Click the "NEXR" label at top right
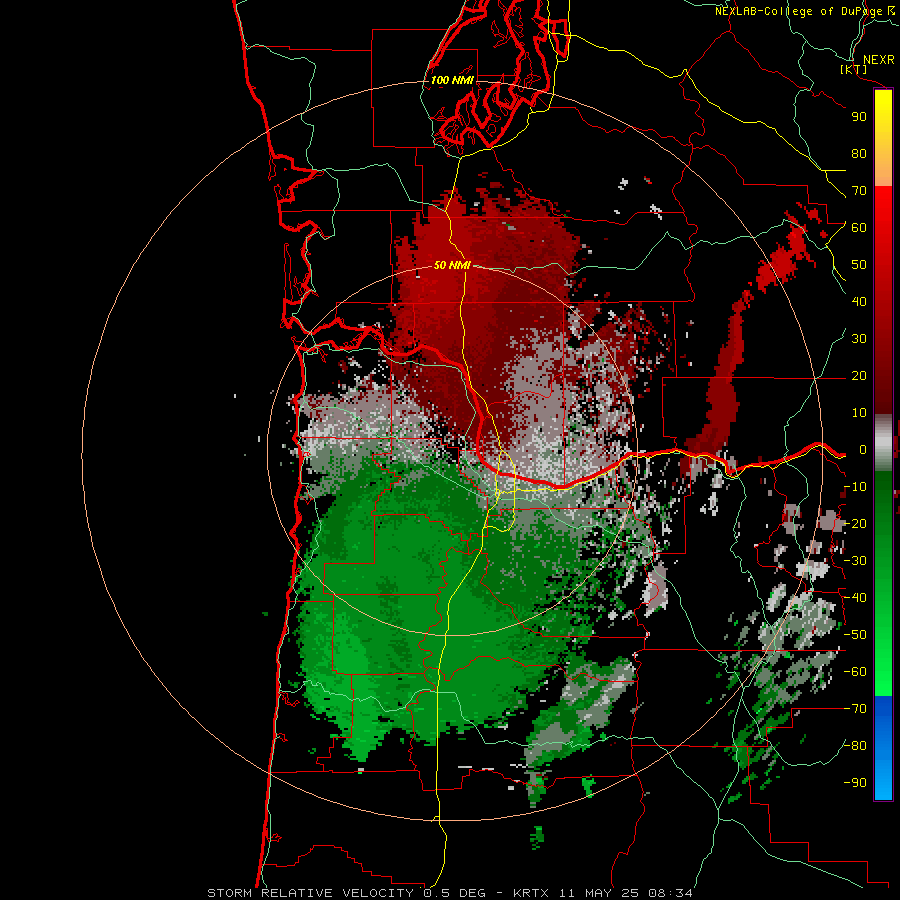This screenshot has width=900, height=900. click(879, 60)
